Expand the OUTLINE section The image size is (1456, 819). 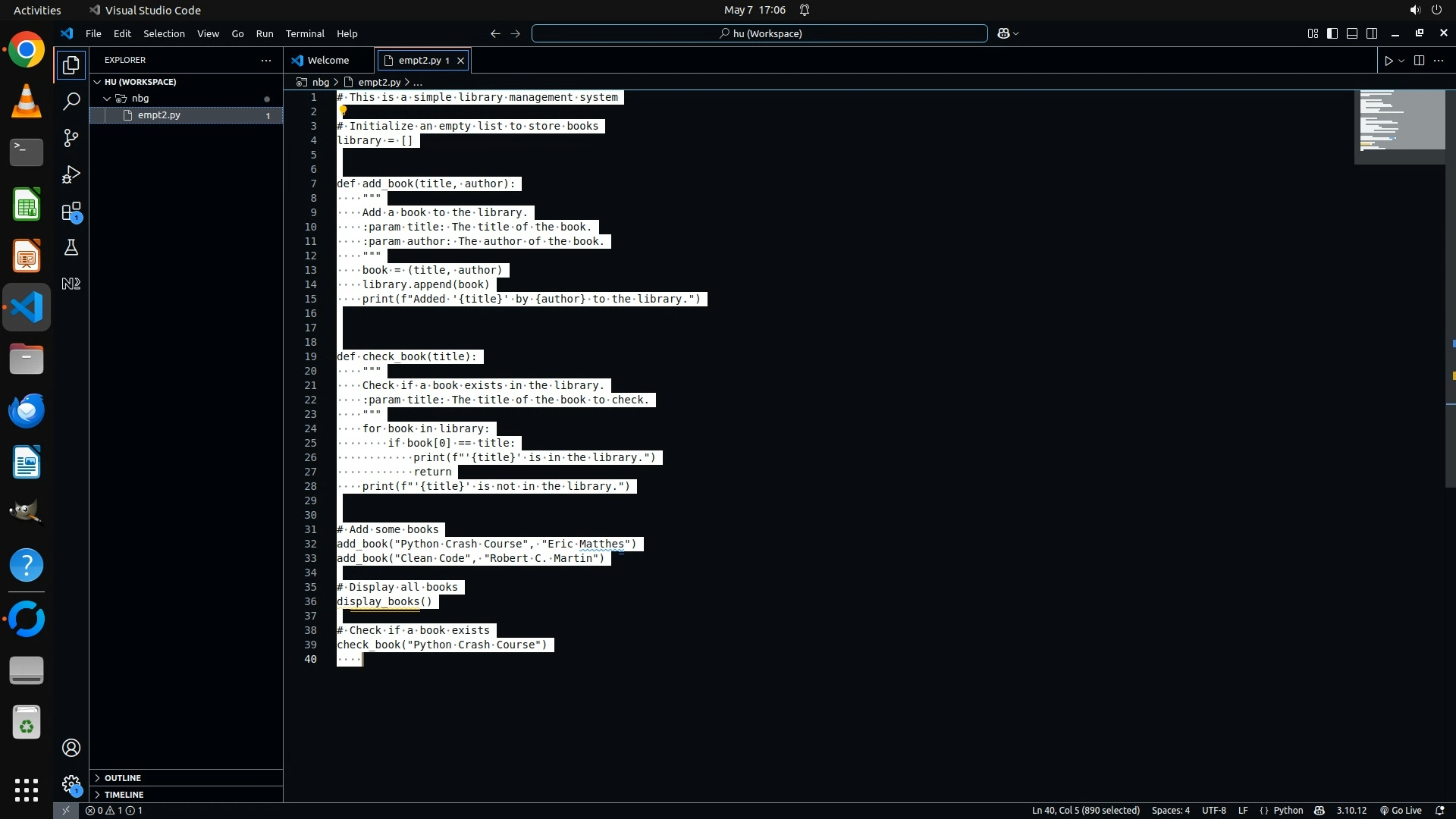[x=123, y=778]
